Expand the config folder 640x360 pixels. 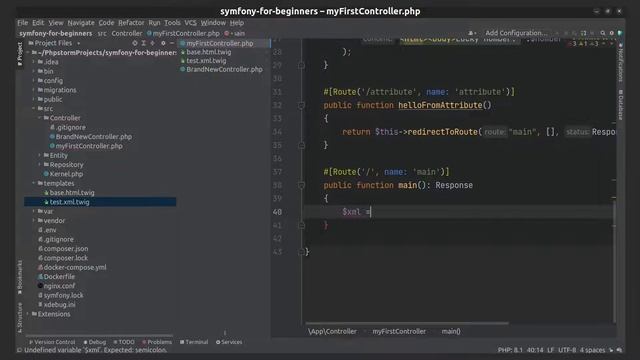pyautogui.click(x=34, y=80)
